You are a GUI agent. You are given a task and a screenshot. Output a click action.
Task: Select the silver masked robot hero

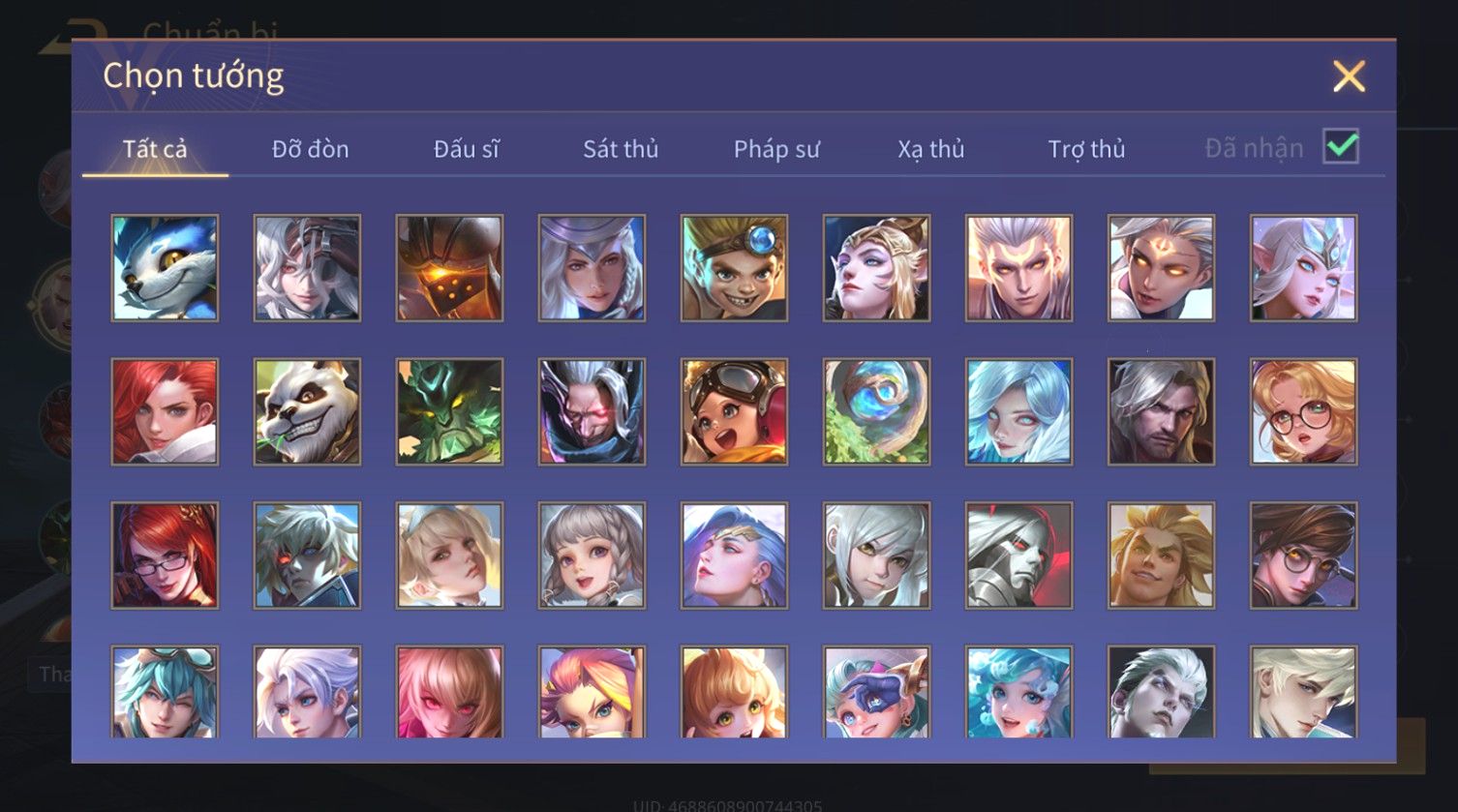(x=1018, y=556)
